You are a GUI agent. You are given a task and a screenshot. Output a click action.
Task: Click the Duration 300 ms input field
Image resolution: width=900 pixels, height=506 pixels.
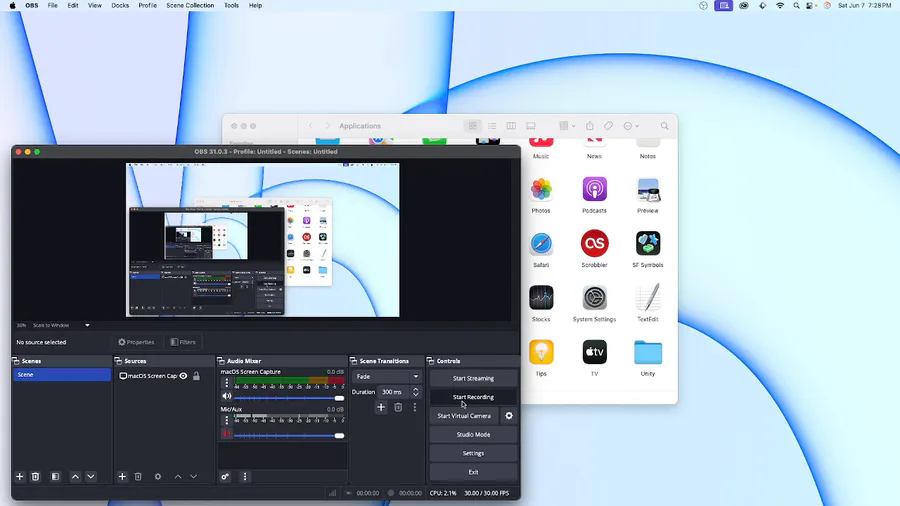click(x=394, y=392)
